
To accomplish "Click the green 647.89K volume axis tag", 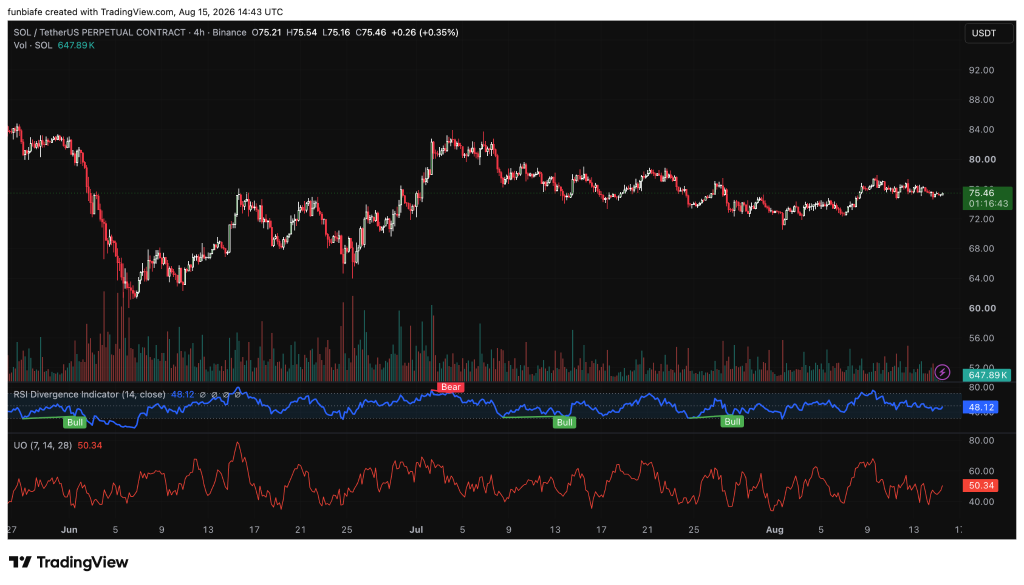I will point(987,375).
